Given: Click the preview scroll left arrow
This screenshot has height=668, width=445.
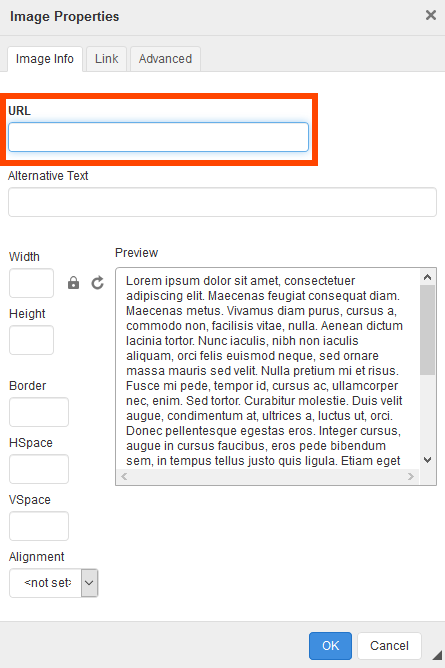Looking at the screenshot, I should pos(124,476).
